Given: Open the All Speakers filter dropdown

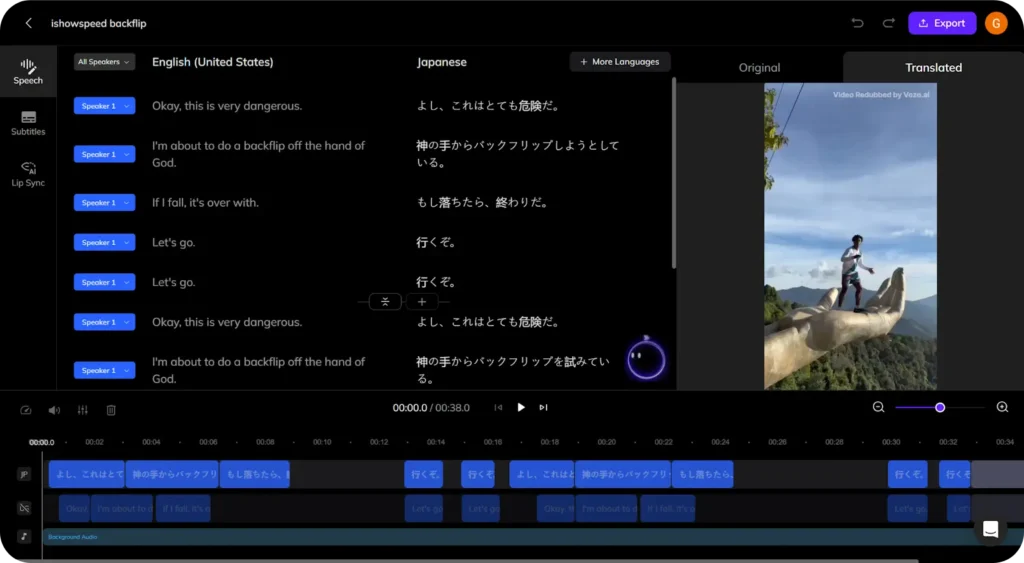Looking at the screenshot, I should click(x=104, y=62).
